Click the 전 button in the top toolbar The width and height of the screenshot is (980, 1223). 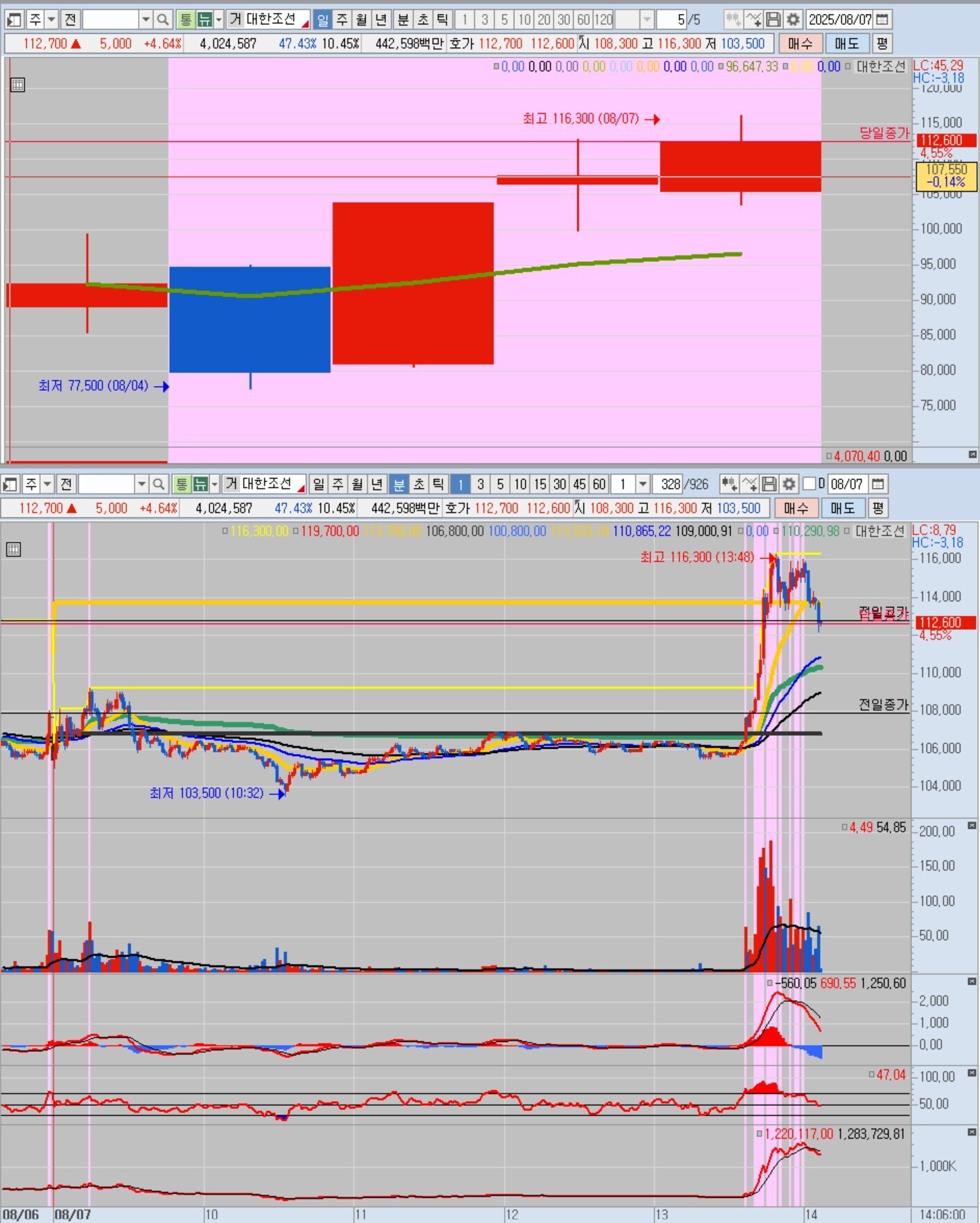(70, 19)
